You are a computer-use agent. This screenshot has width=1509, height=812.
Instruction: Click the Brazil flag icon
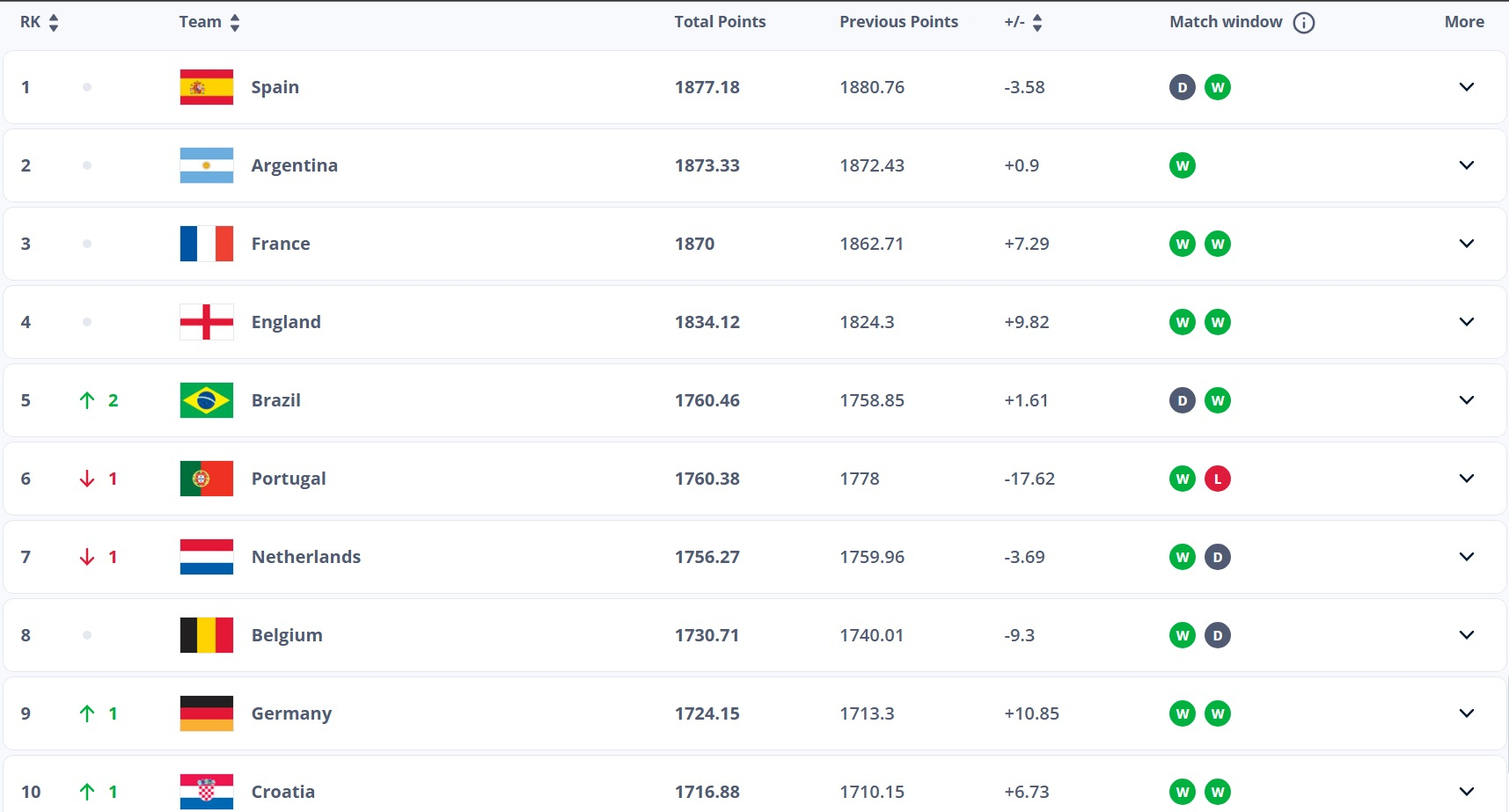click(207, 400)
